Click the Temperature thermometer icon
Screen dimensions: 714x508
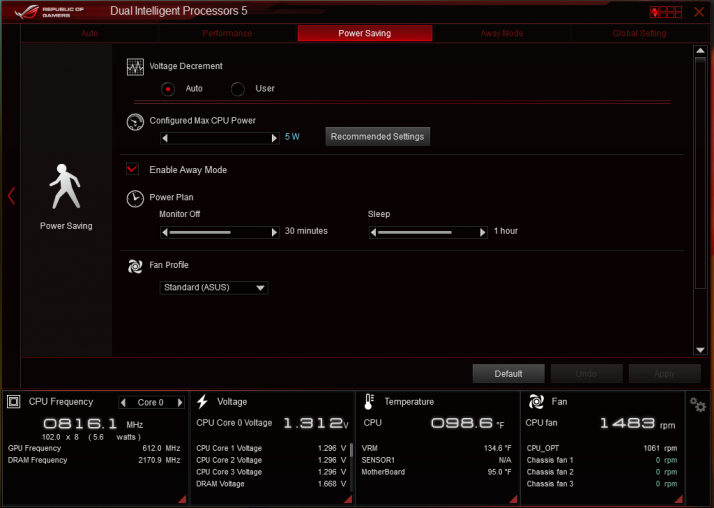click(x=369, y=401)
